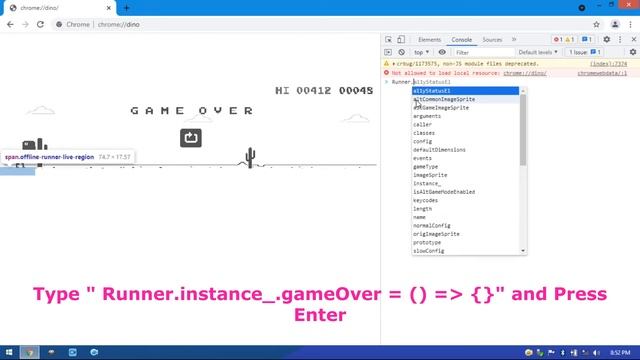Click the autocomplete list scrollbar thumb
This screenshot has height=360, width=640.
pyautogui.click(x=523, y=130)
